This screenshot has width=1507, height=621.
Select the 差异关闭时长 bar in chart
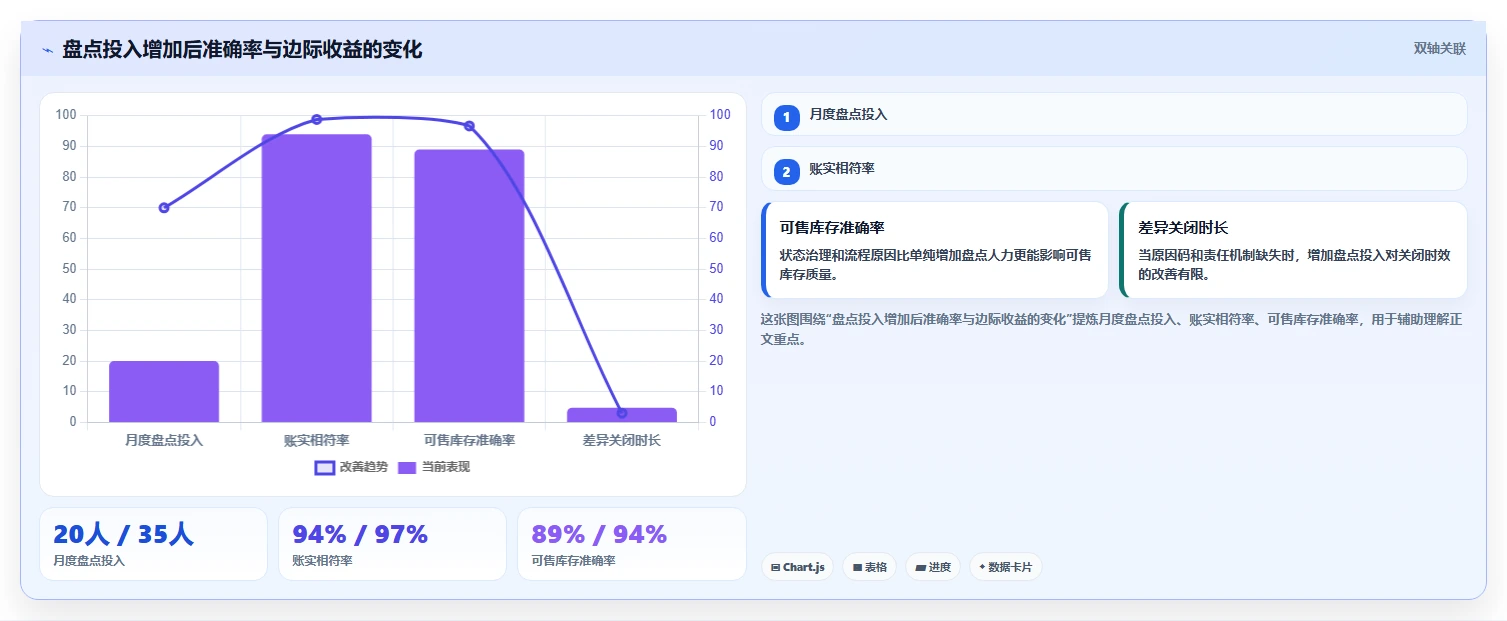tap(622, 415)
